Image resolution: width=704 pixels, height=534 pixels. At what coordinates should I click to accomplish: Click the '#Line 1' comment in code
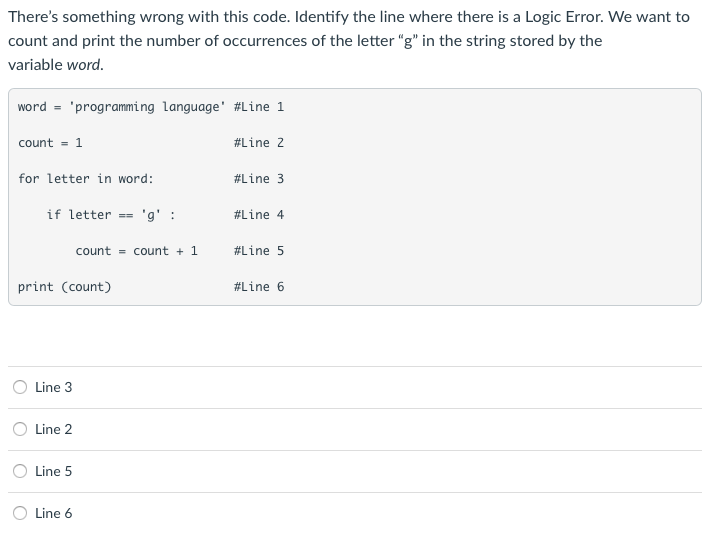(259, 107)
